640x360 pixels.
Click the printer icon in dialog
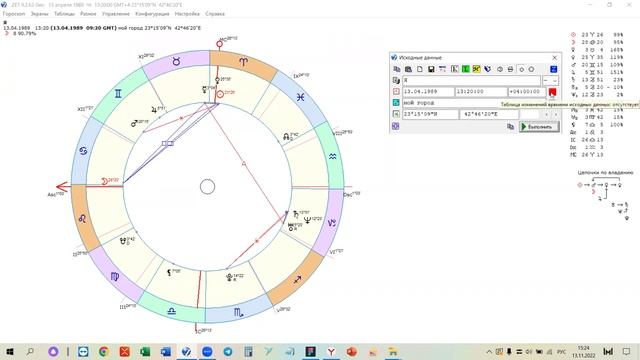(x=511, y=69)
